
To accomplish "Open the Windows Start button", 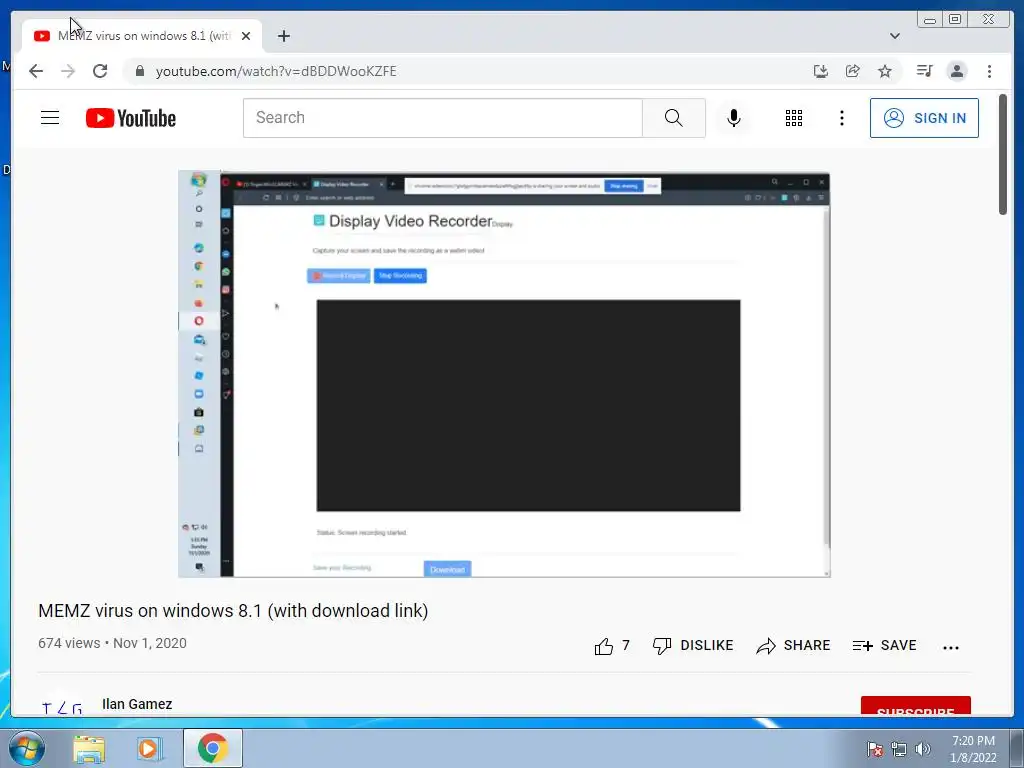I will coord(27,748).
